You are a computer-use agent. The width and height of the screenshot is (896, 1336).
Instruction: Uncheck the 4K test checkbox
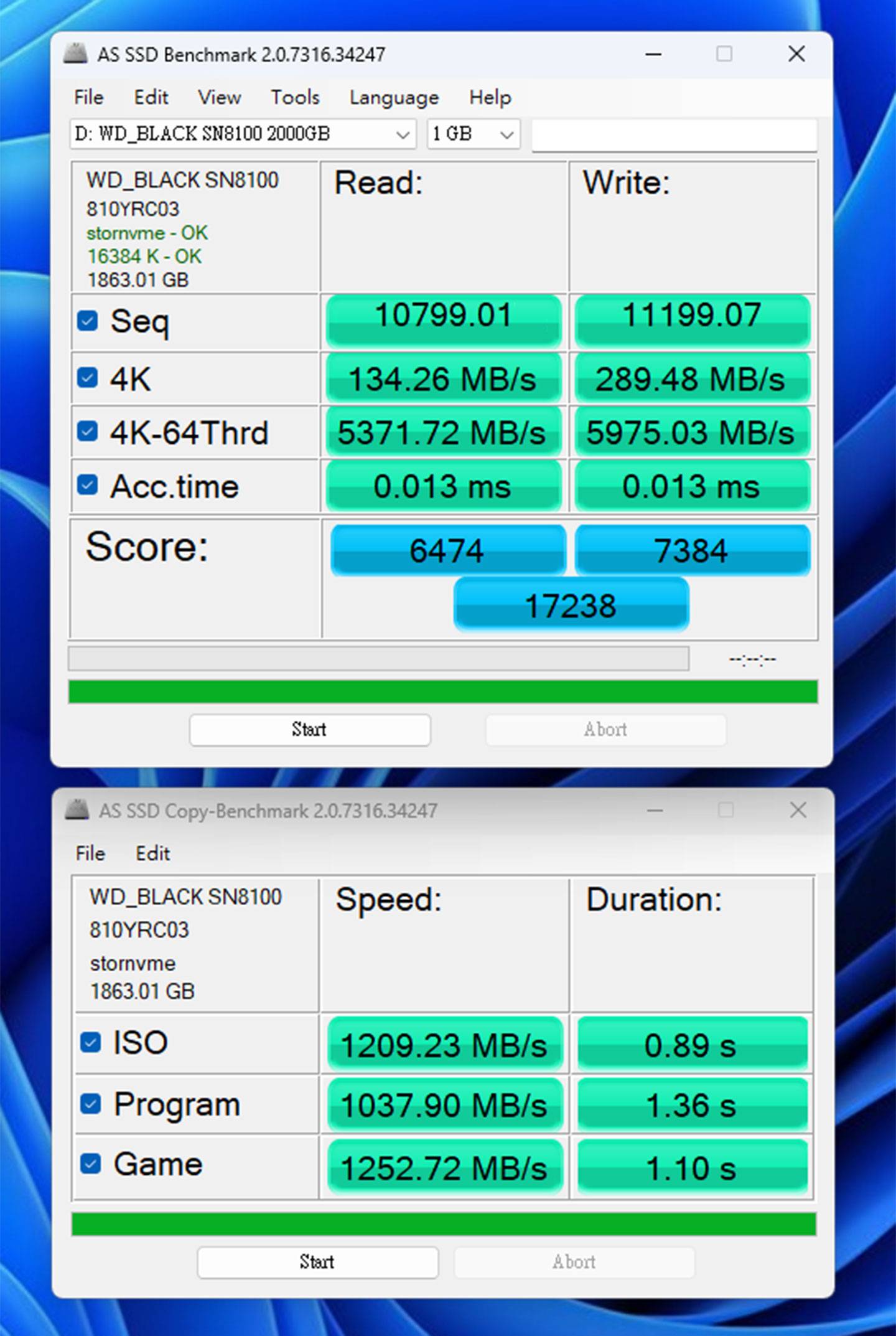[88, 377]
